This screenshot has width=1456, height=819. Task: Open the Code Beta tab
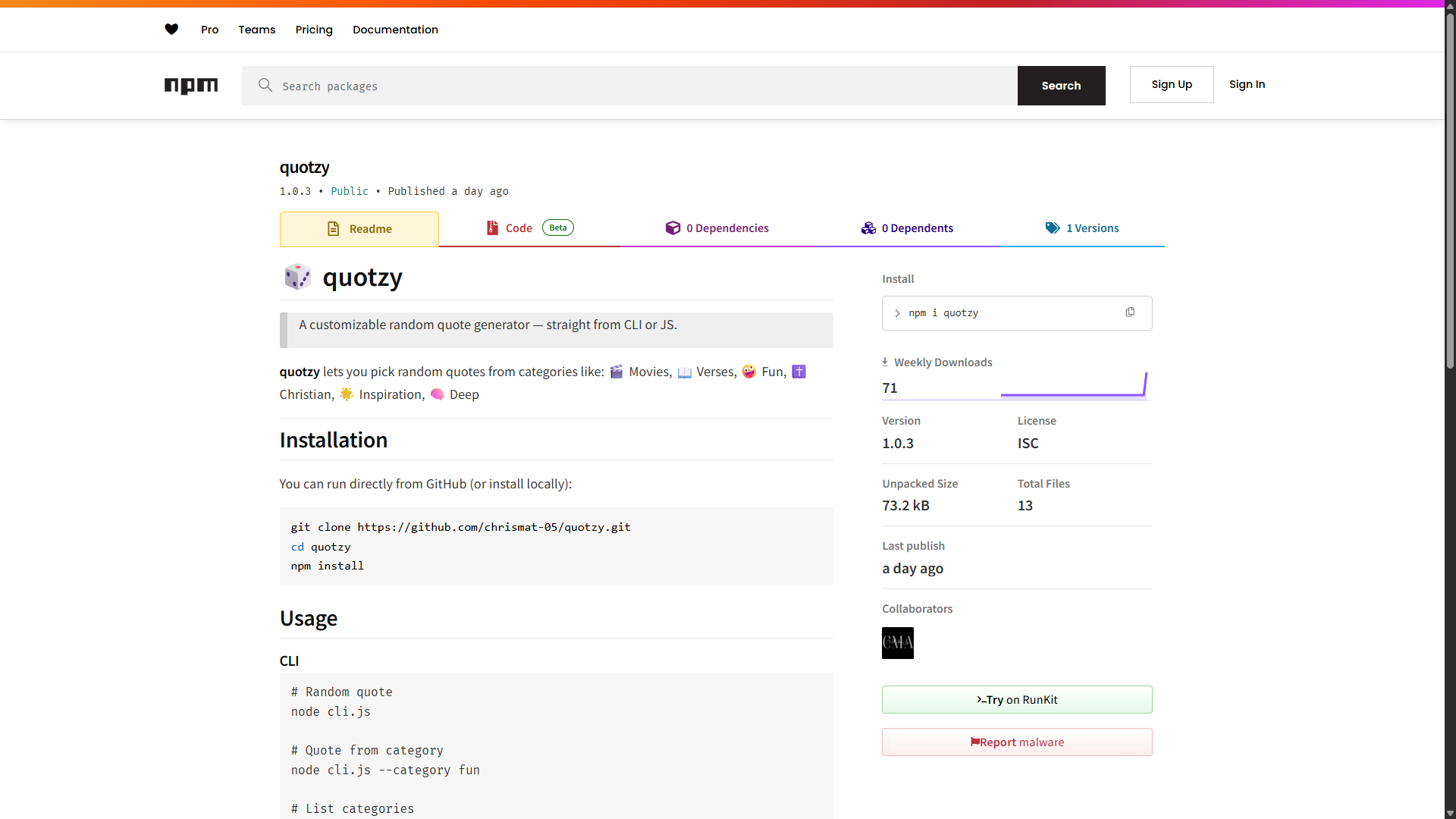coord(529,228)
